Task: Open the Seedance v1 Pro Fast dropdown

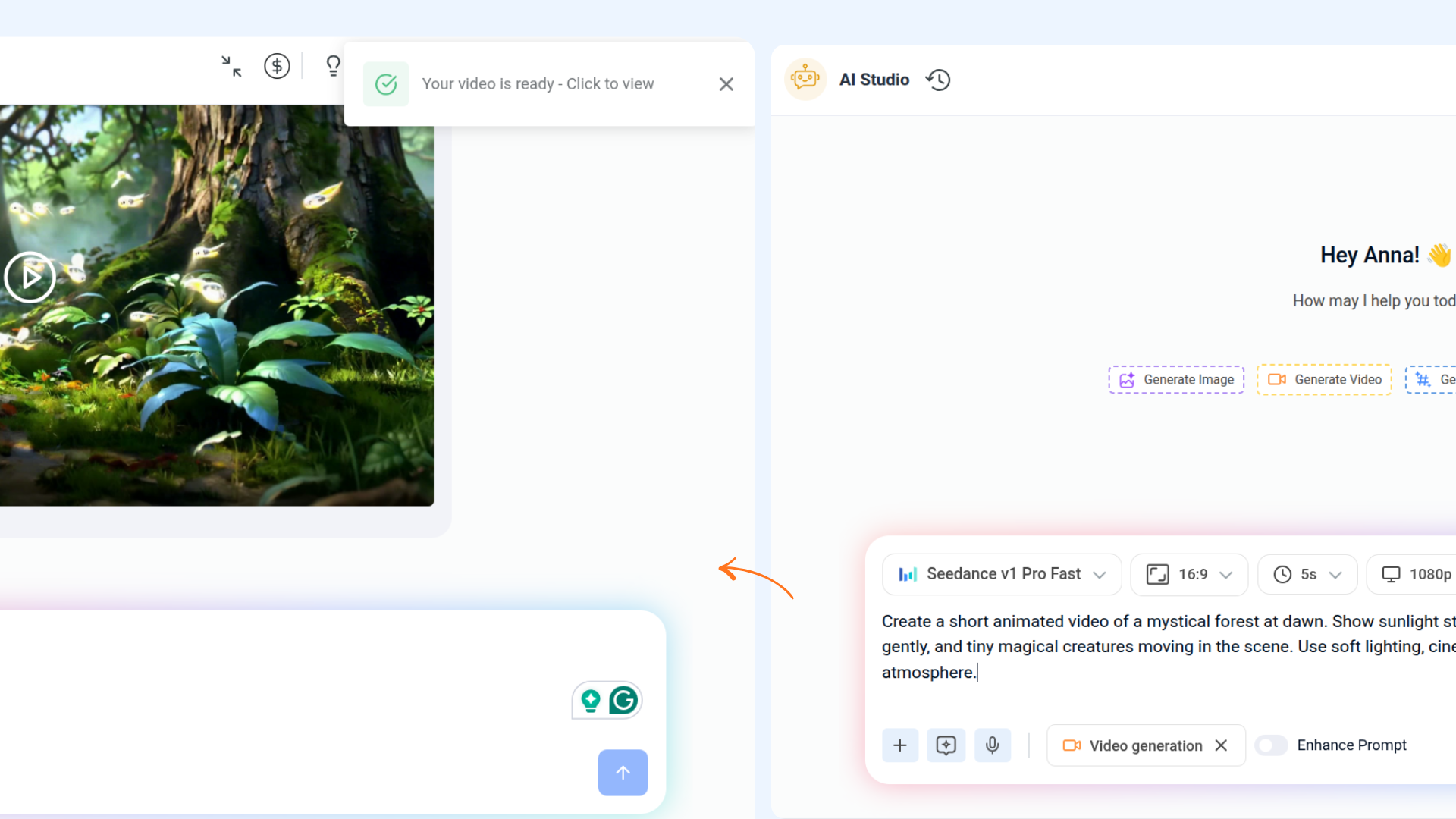Action: (1001, 574)
